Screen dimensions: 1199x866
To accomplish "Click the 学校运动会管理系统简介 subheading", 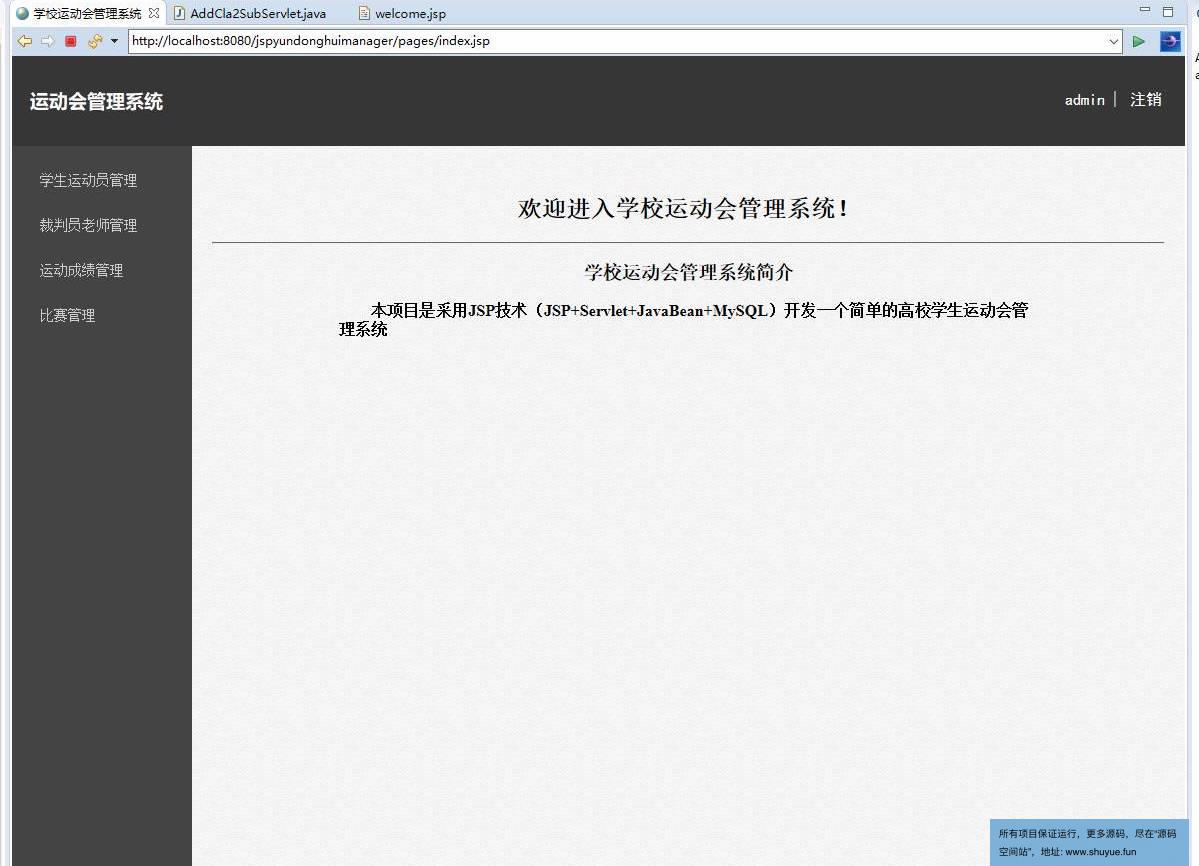I will click(x=688, y=272).
